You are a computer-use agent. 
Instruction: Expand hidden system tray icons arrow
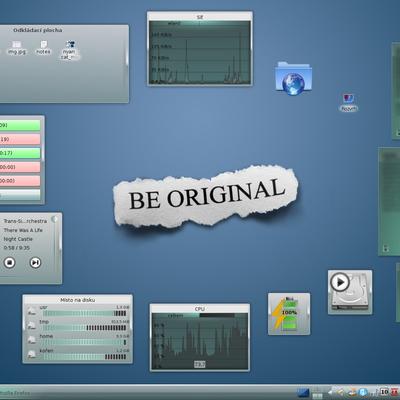330,392
